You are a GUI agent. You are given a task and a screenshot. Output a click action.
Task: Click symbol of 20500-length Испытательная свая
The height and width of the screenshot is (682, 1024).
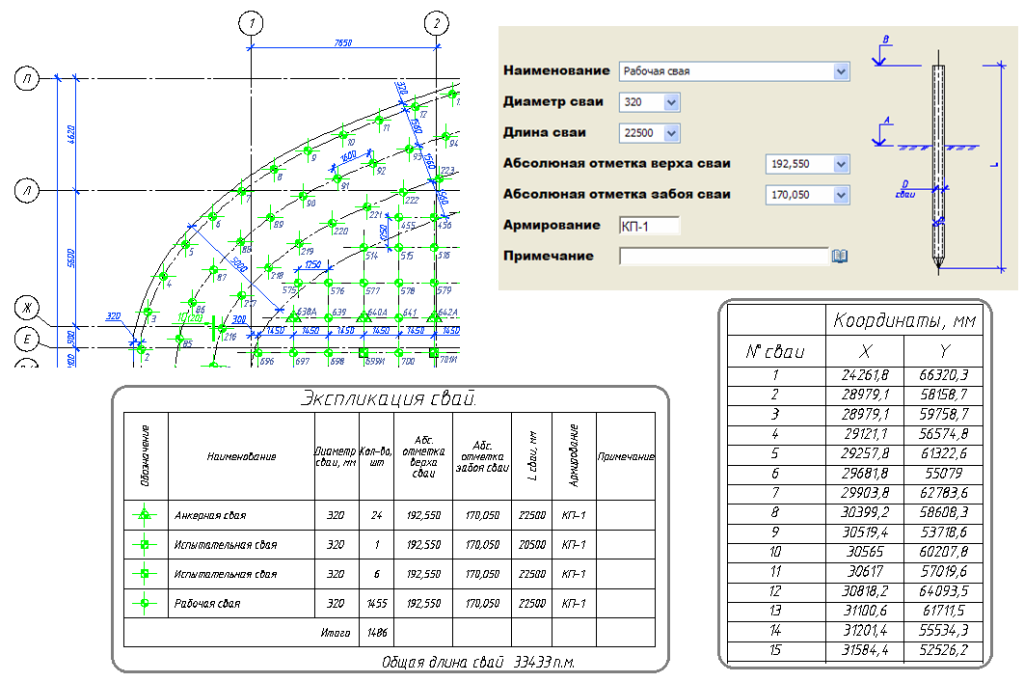click(x=145, y=545)
